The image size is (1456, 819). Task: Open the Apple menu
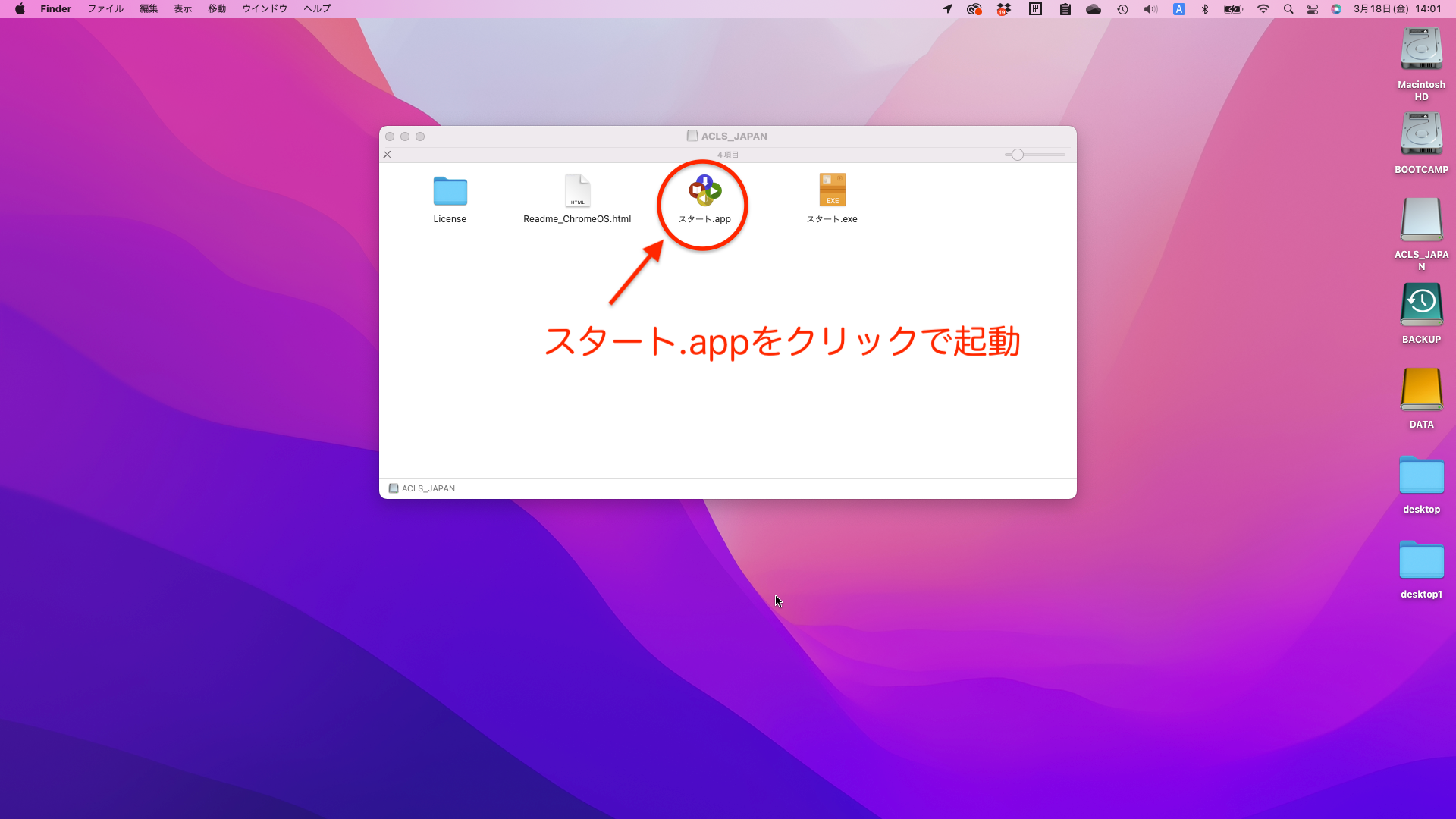20,9
